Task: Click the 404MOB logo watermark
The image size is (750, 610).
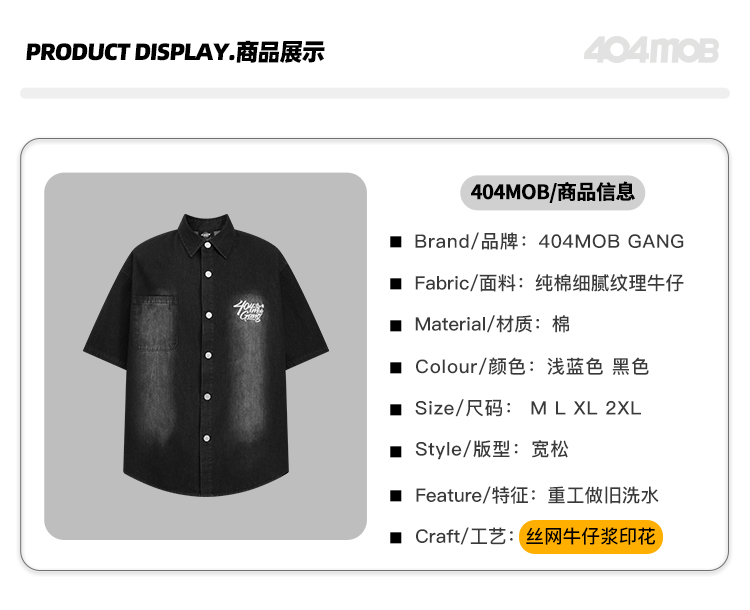Action: tap(651, 50)
